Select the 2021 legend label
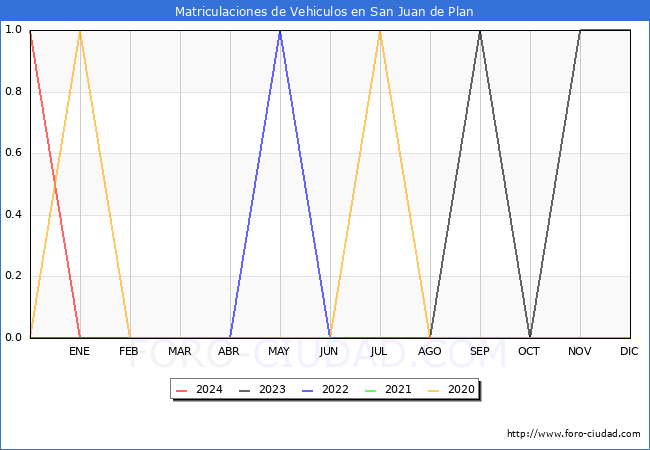 point(398,390)
